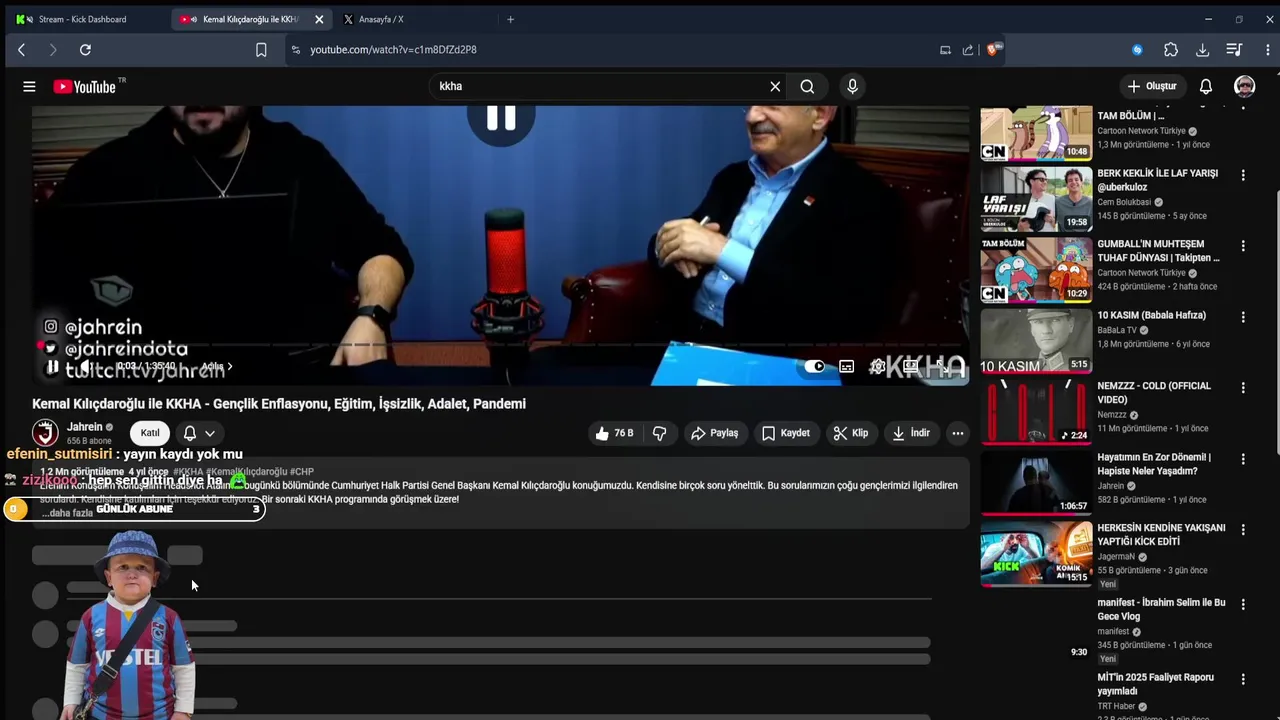
Task: Open video player settings gear
Action: click(877, 367)
